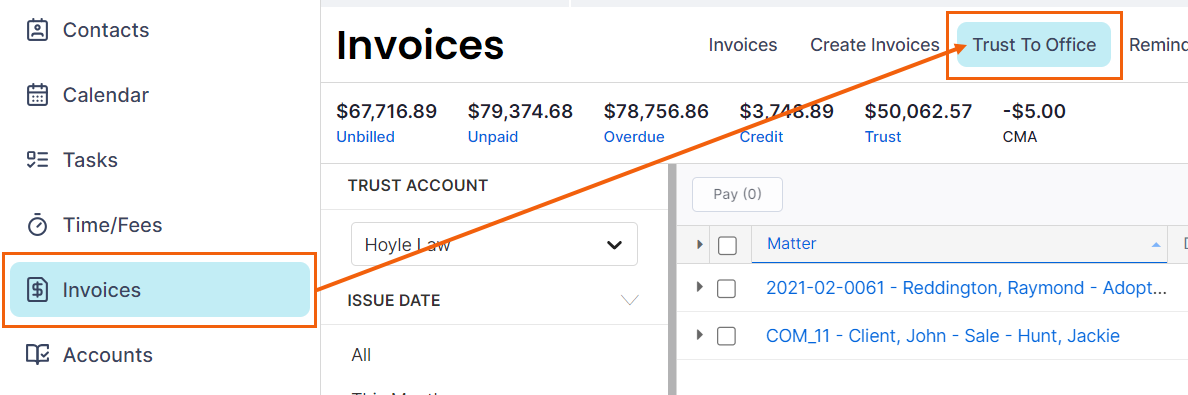Image resolution: width=1188 pixels, height=395 pixels.
Task: Open Time/Fees stopwatch icon
Action: 37,225
